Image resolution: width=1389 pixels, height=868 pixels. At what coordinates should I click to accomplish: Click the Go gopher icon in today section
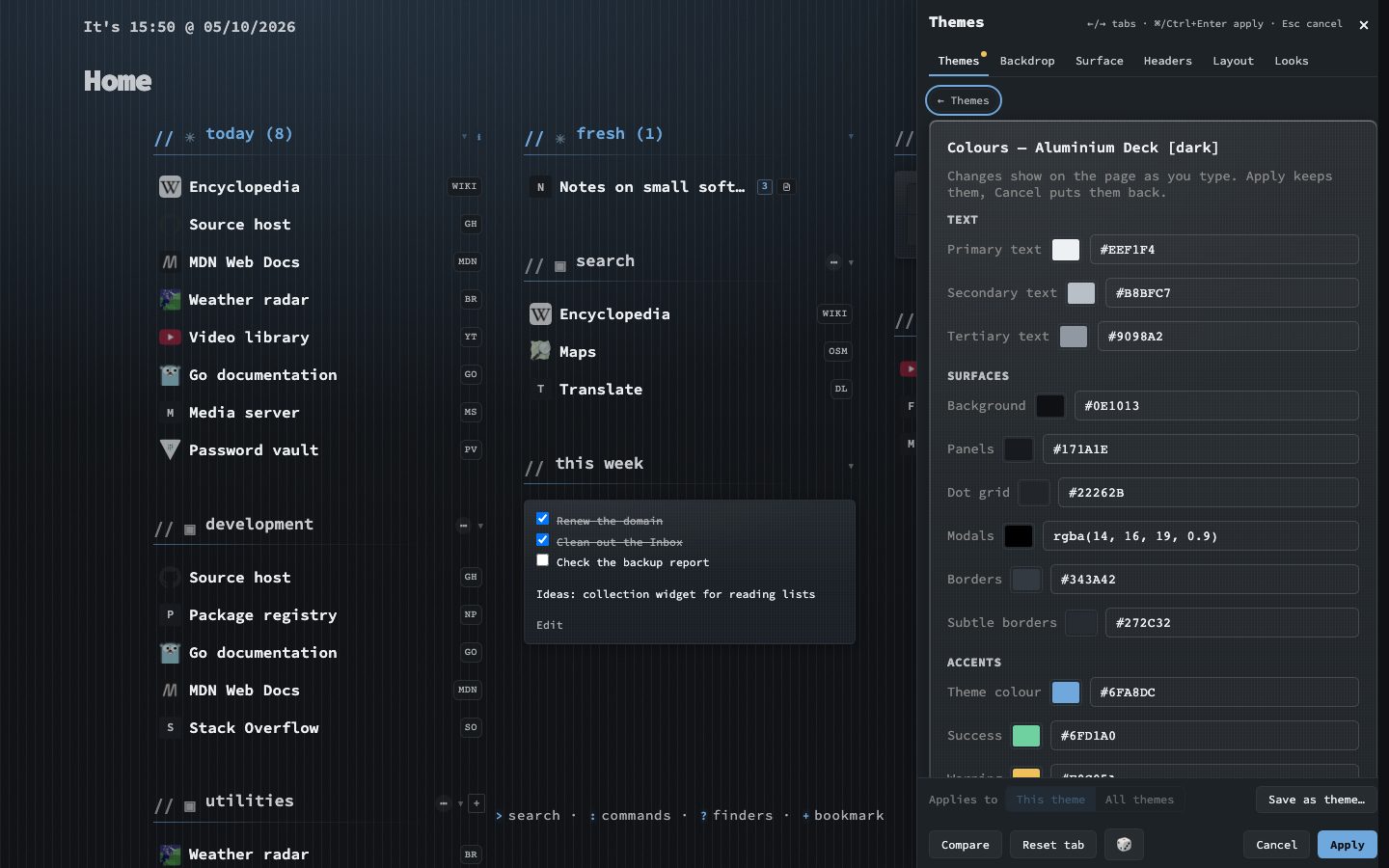point(170,375)
